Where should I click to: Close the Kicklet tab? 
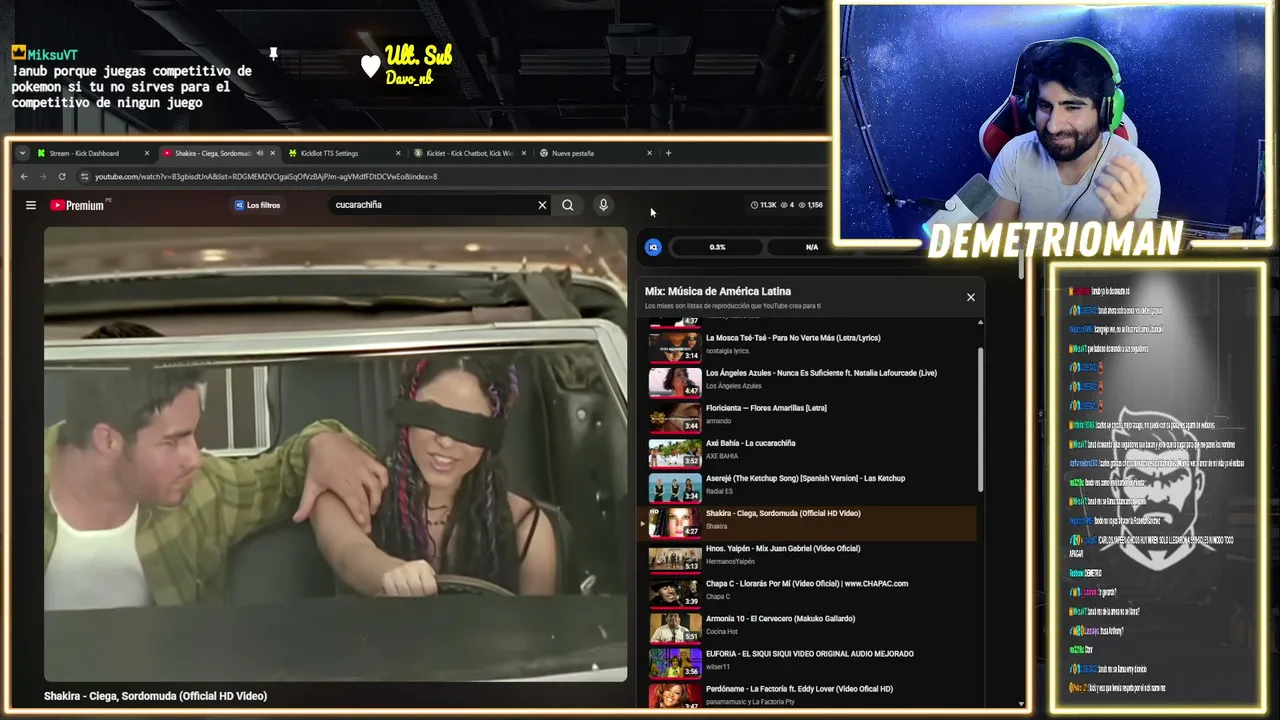(524, 153)
